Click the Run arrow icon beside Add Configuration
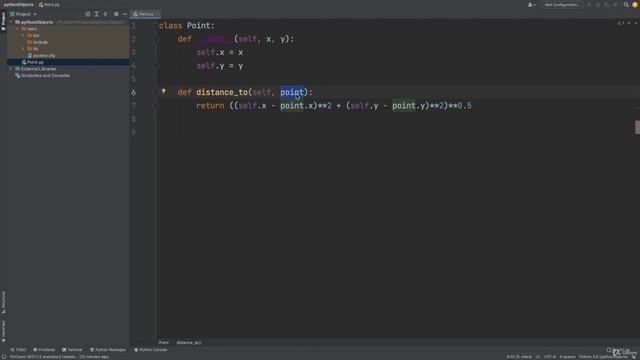The width and height of the screenshot is (640, 360). click(x=589, y=4)
